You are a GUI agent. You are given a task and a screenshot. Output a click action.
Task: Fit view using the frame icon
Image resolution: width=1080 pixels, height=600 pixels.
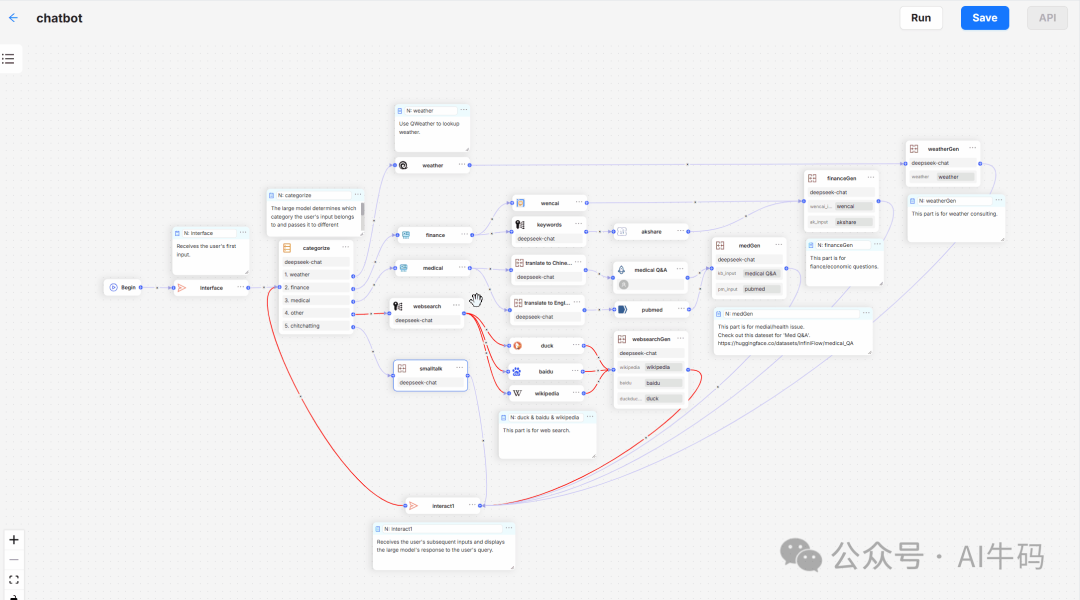pos(14,579)
